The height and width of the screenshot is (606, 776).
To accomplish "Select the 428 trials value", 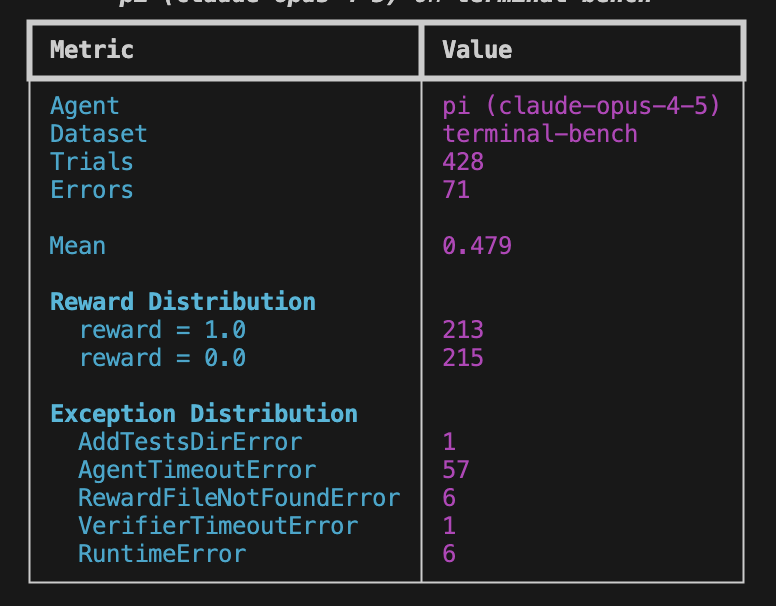I will coord(463,162).
